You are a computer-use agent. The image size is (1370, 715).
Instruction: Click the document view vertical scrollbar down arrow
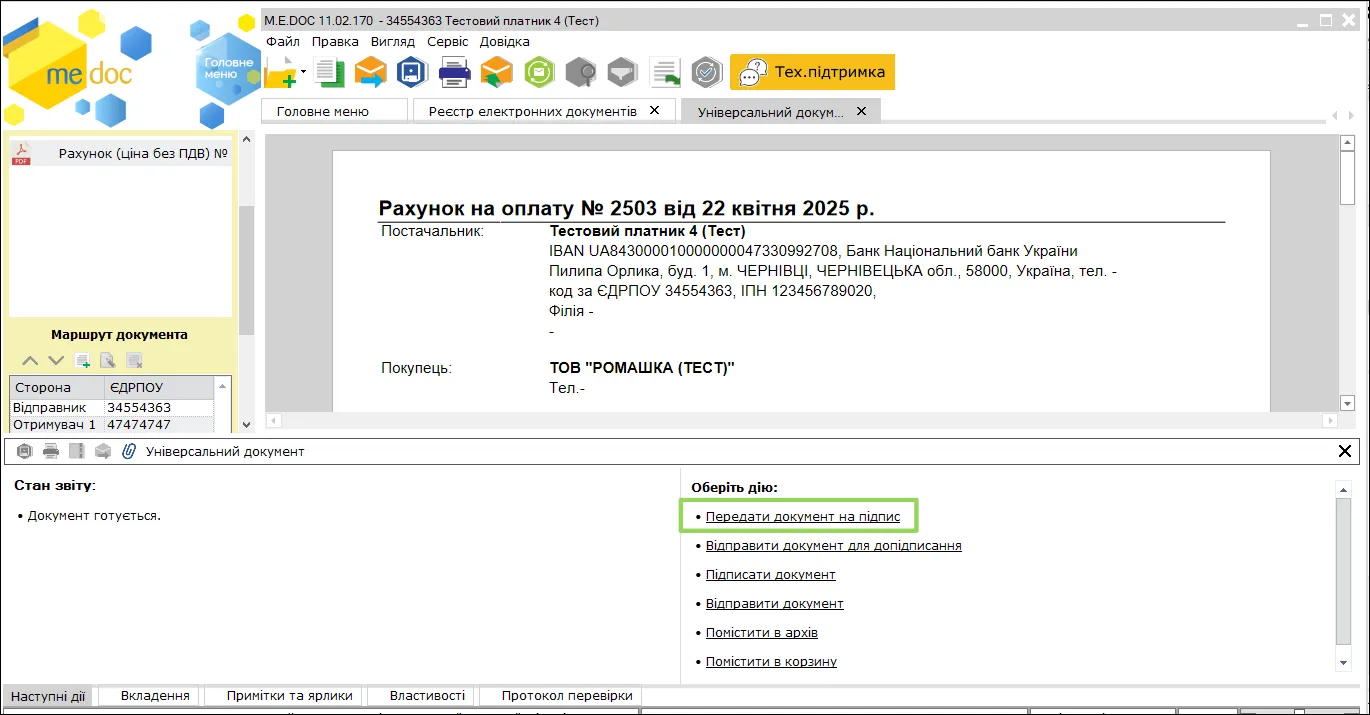pyautogui.click(x=1347, y=404)
